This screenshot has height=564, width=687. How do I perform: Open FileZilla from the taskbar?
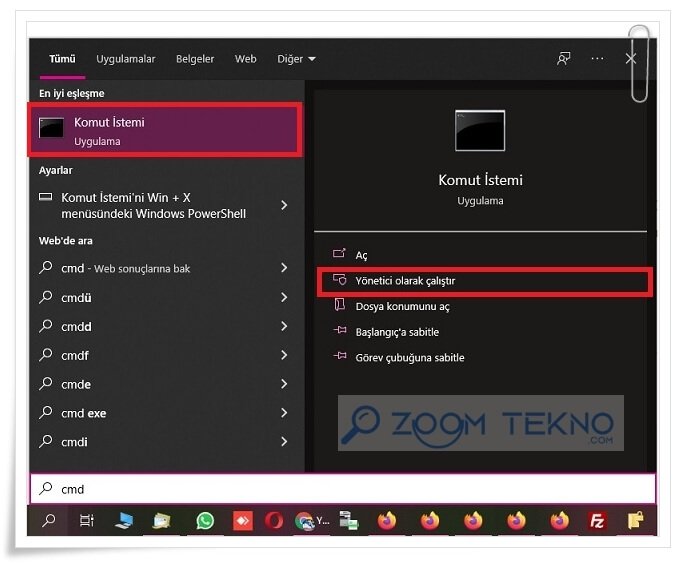click(x=597, y=521)
